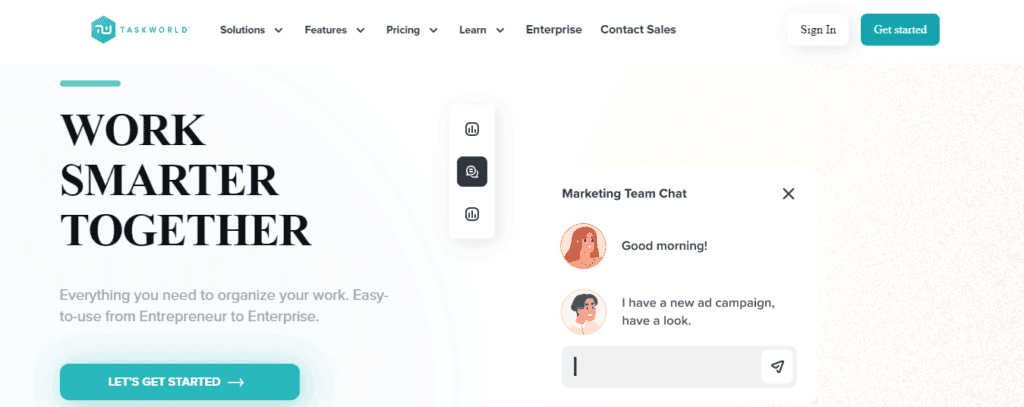Click the Marketing Team Chat title
Screen dimensions: 1024x407
(624, 194)
